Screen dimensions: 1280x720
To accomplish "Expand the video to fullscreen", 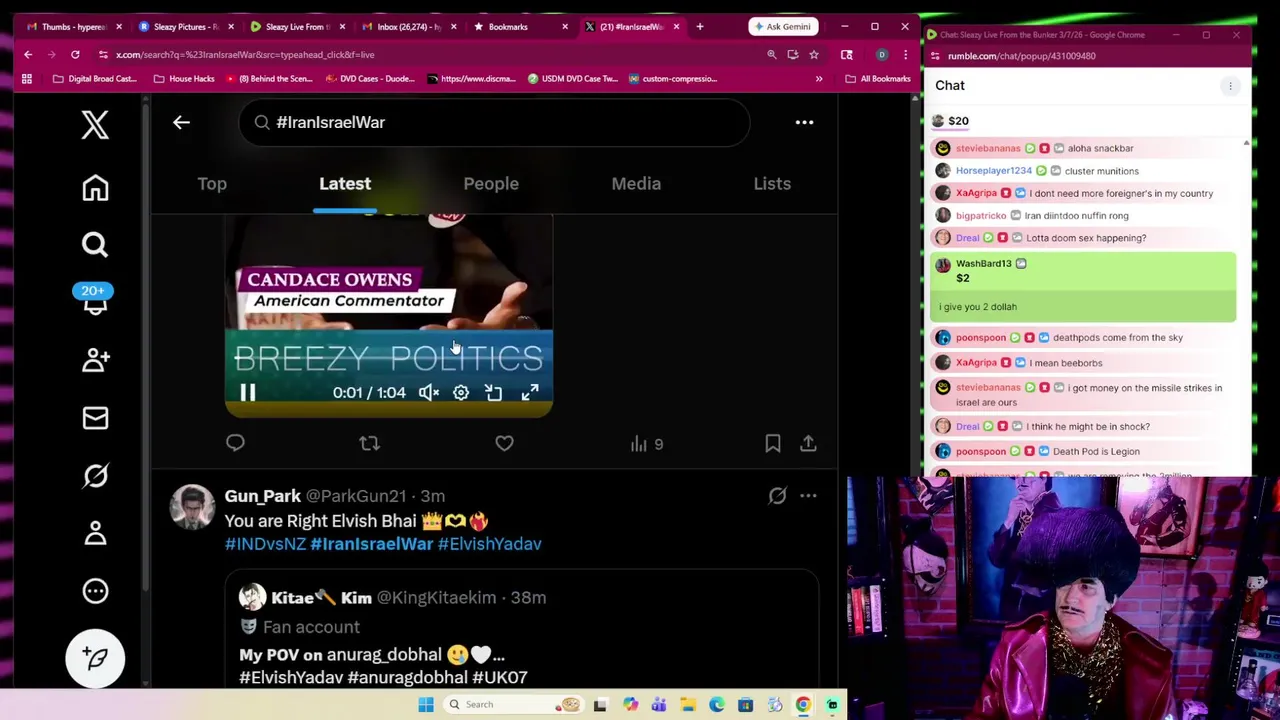I will (529, 393).
